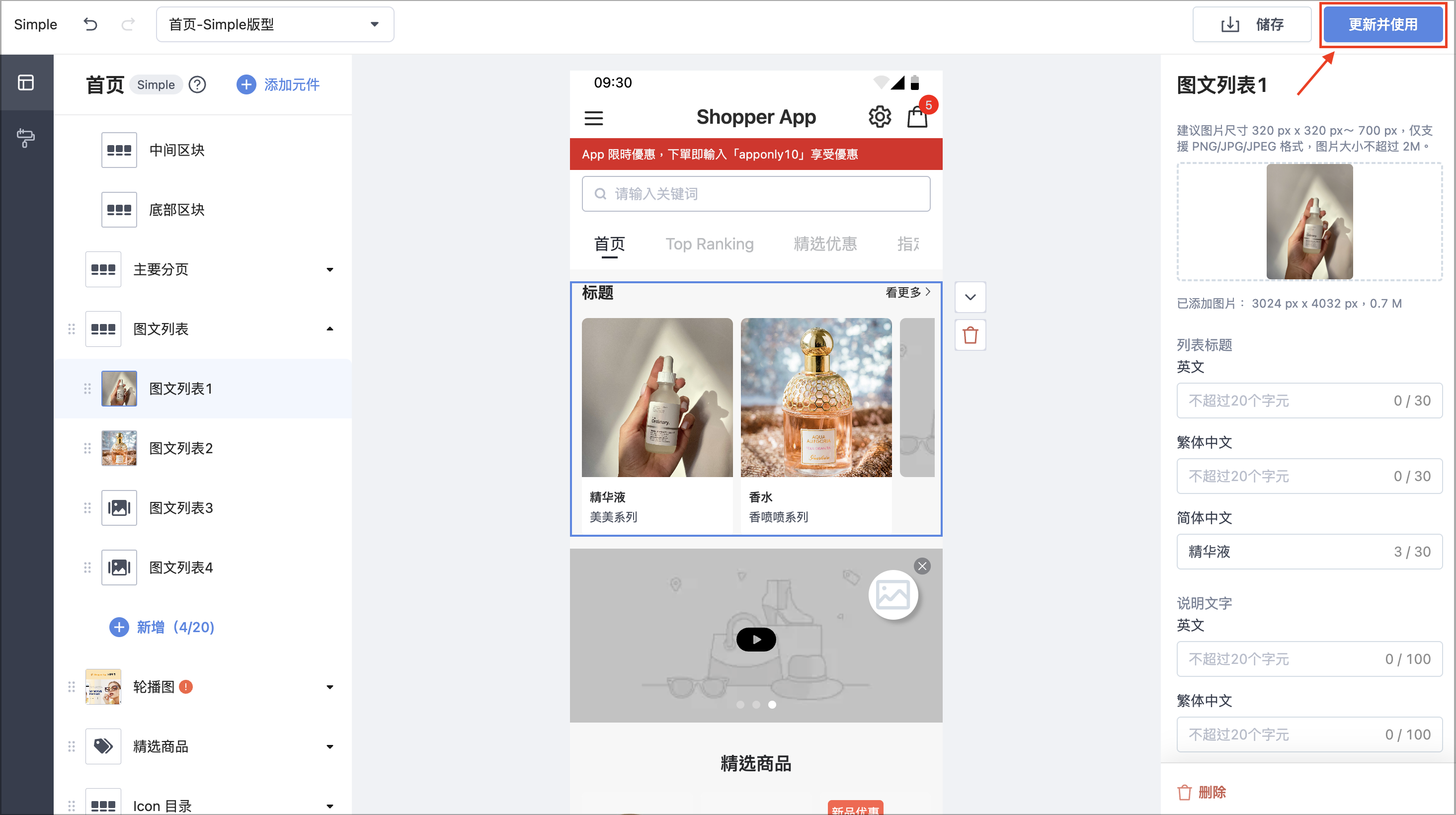Click the carousel image placeholder icon
Image resolution: width=1456 pixels, height=815 pixels.
tap(893, 595)
